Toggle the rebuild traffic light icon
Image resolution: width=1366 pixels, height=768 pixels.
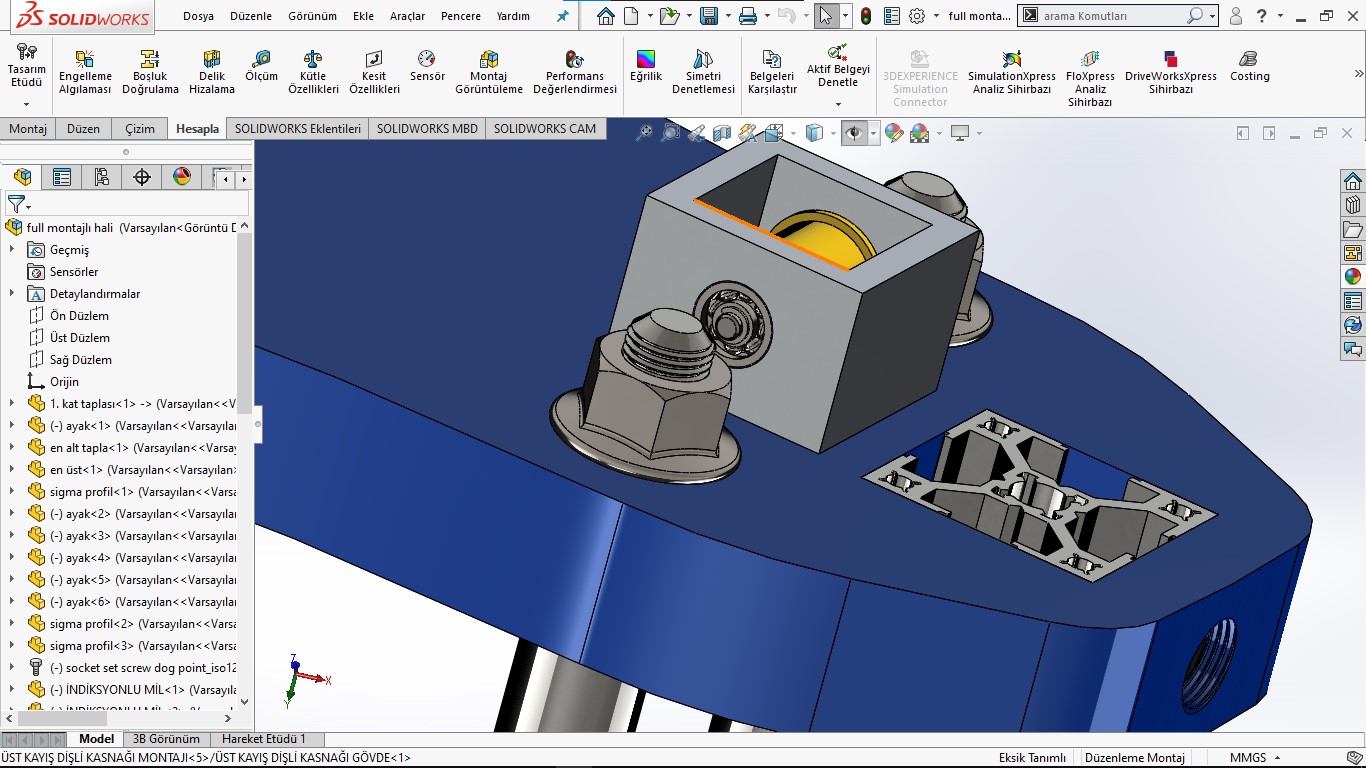point(866,16)
